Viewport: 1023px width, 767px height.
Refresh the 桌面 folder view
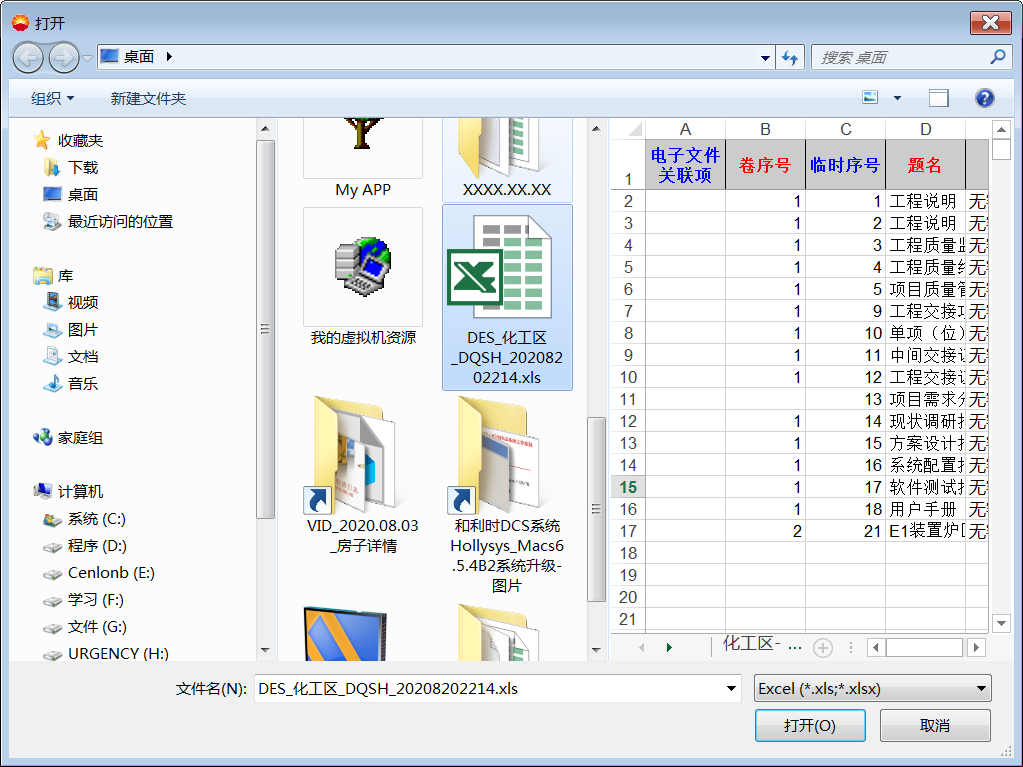pos(790,57)
